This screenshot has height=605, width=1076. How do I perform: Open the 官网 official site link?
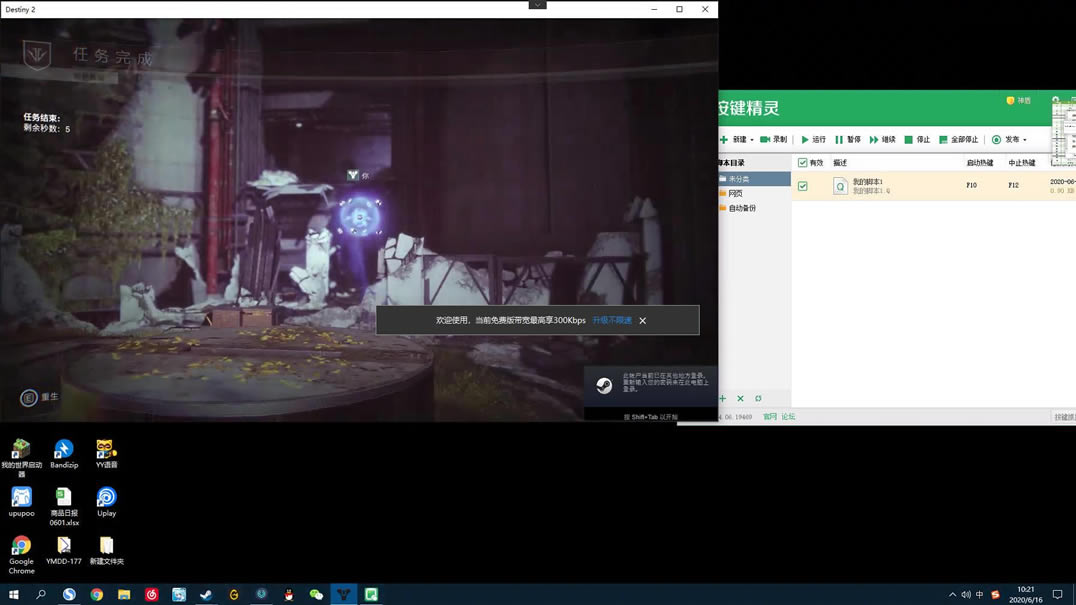(770, 417)
